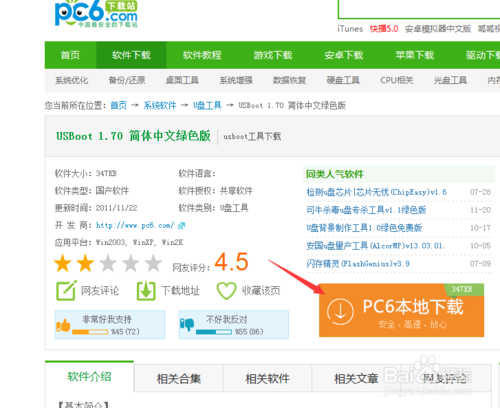
Task: Switch to the 相关软件 tab
Action: (x=267, y=378)
